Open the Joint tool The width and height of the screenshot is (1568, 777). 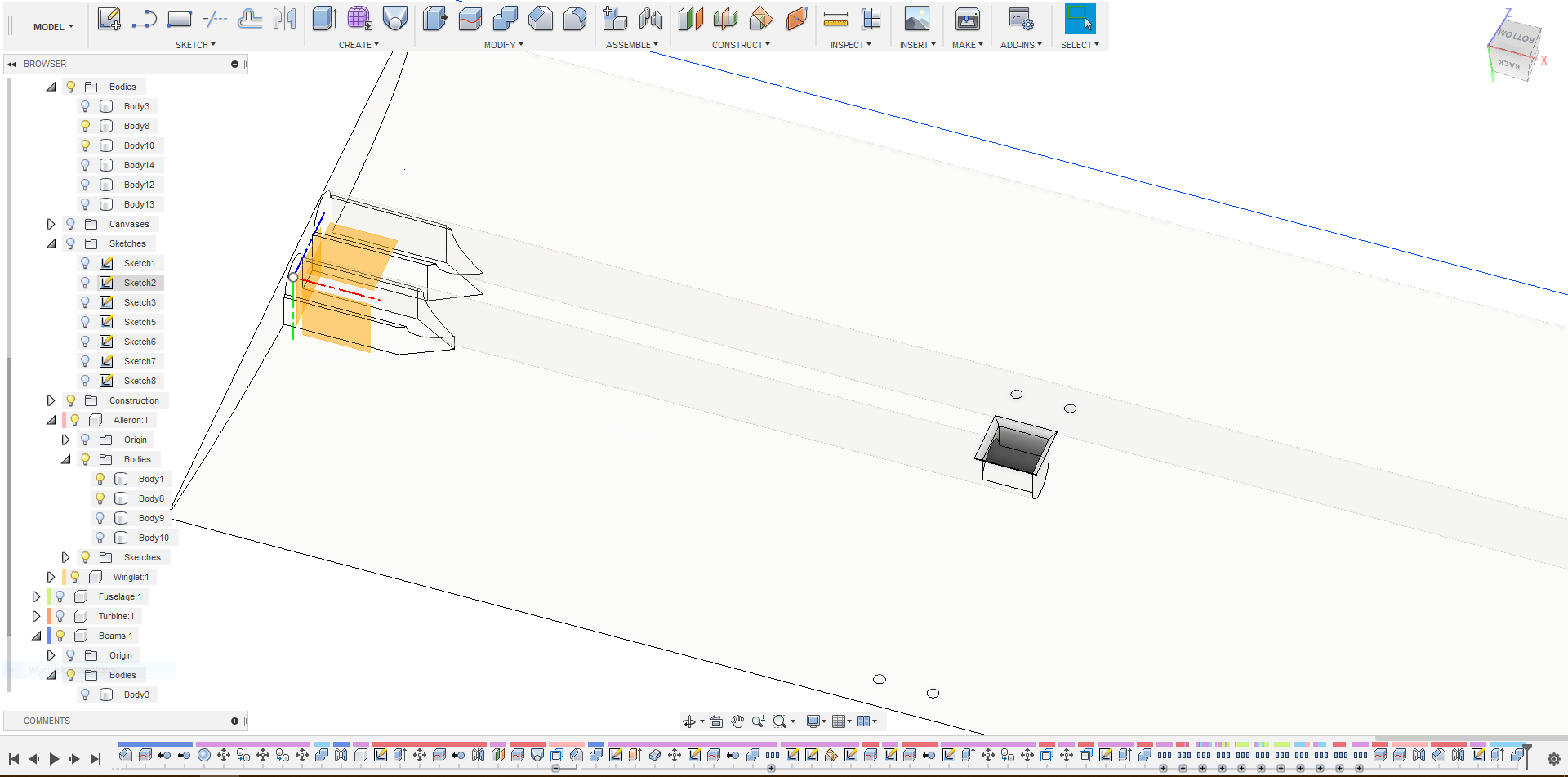(x=651, y=19)
